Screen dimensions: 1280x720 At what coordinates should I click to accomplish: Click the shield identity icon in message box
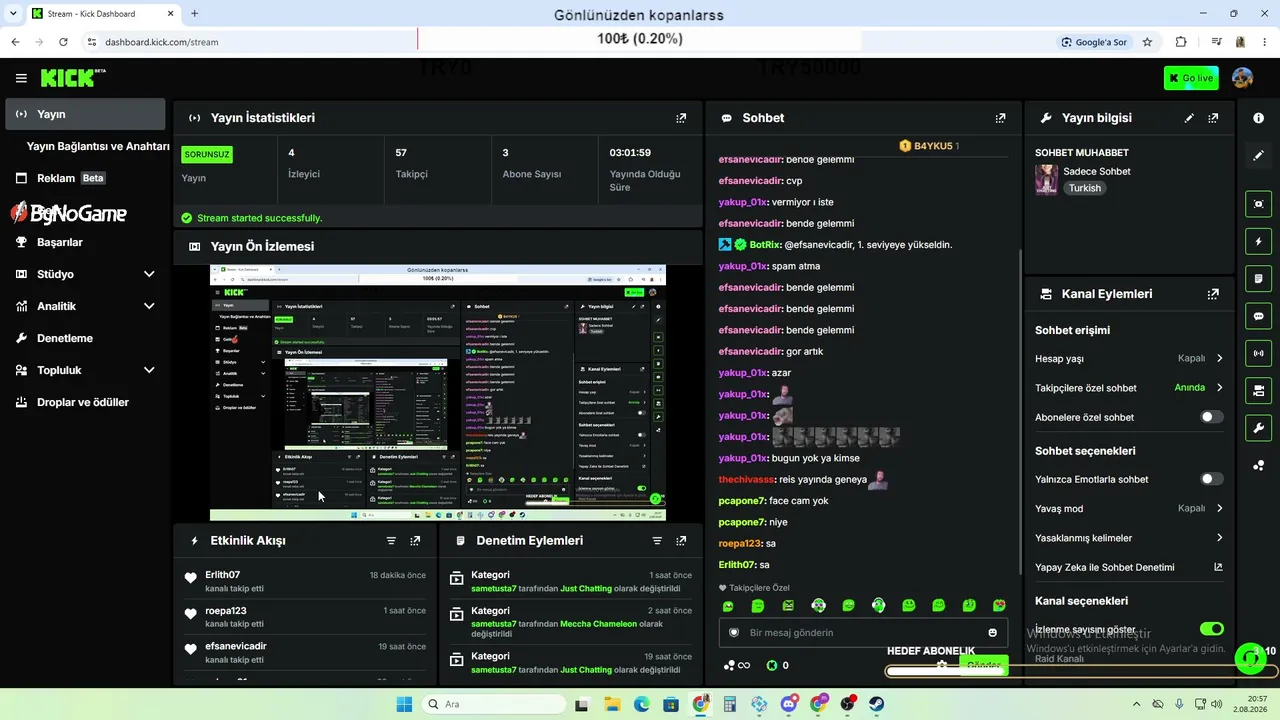click(734, 633)
